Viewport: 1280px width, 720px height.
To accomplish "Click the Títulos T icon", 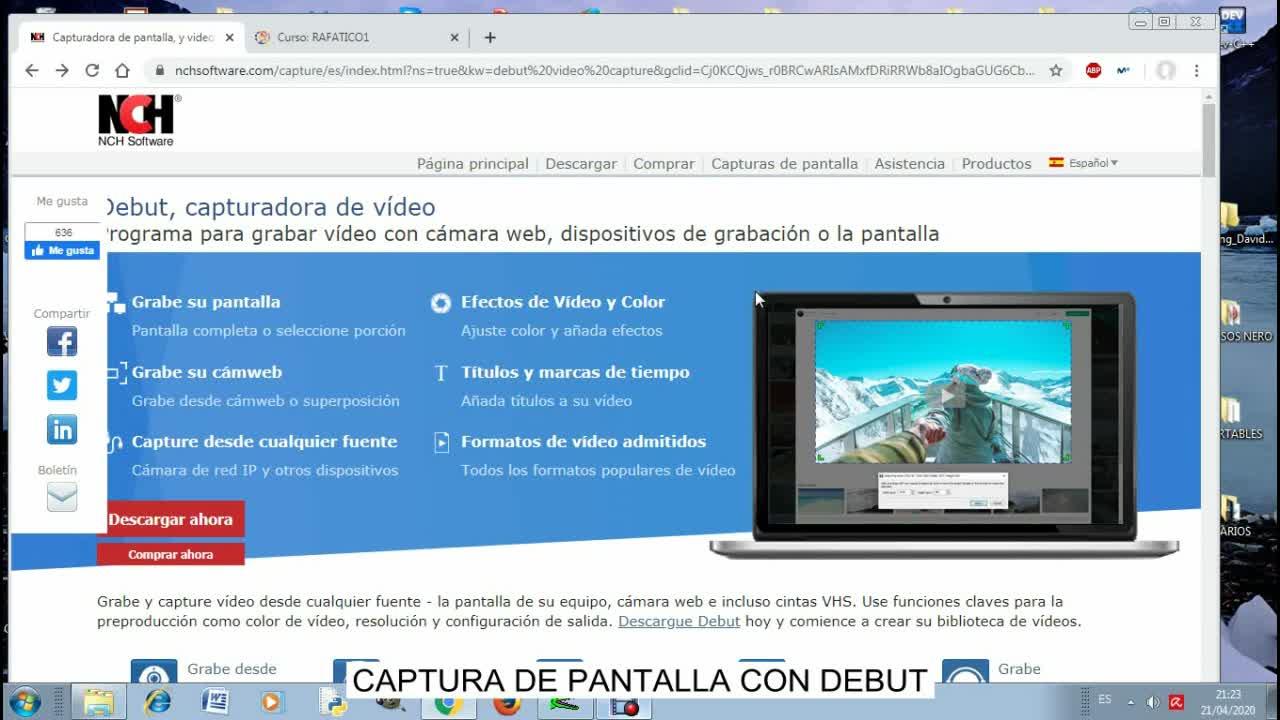I will 441,373.
